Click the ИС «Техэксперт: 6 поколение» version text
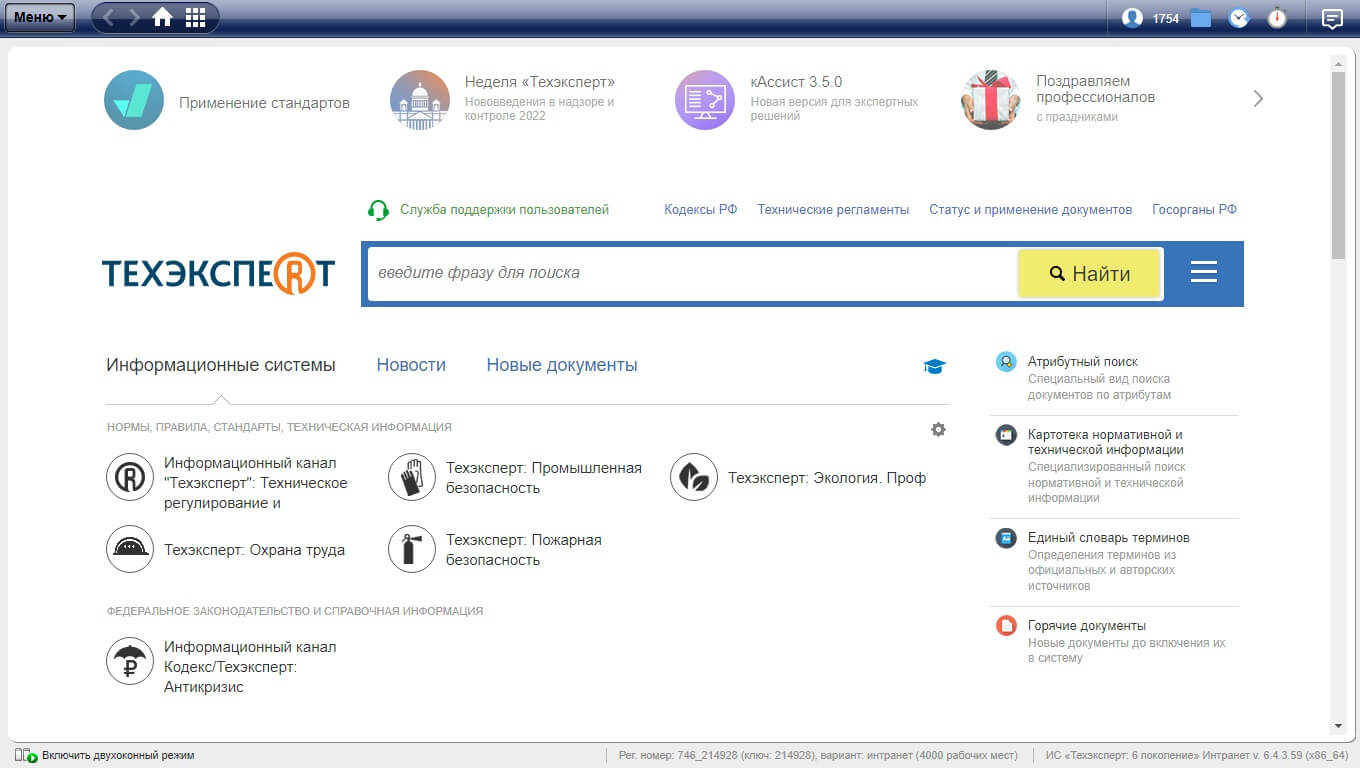The width and height of the screenshot is (1360, 768). point(1197,756)
